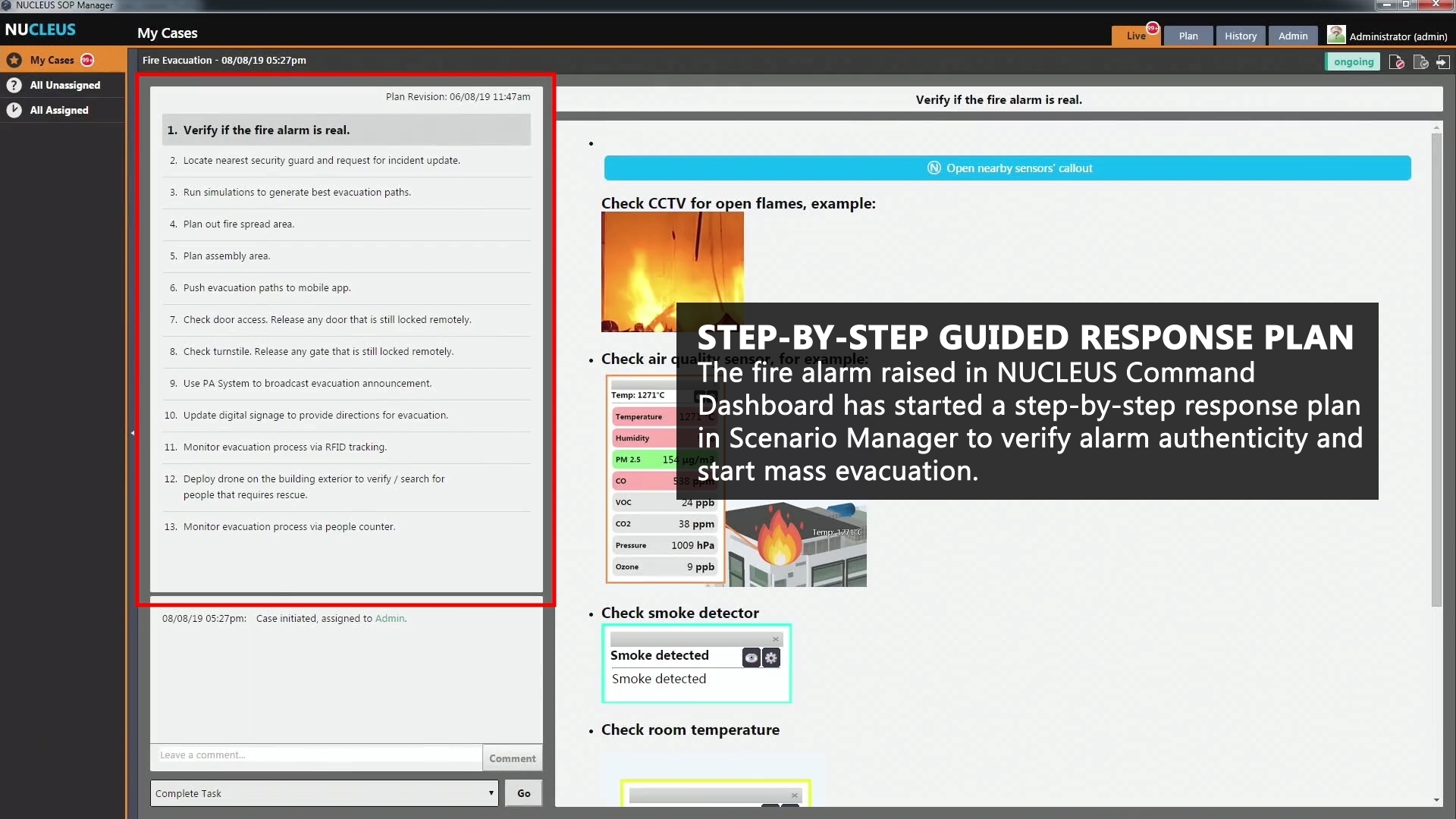Click the Leave a comment input field
The width and height of the screenshot is (1456, 819).
click(316, 755)
